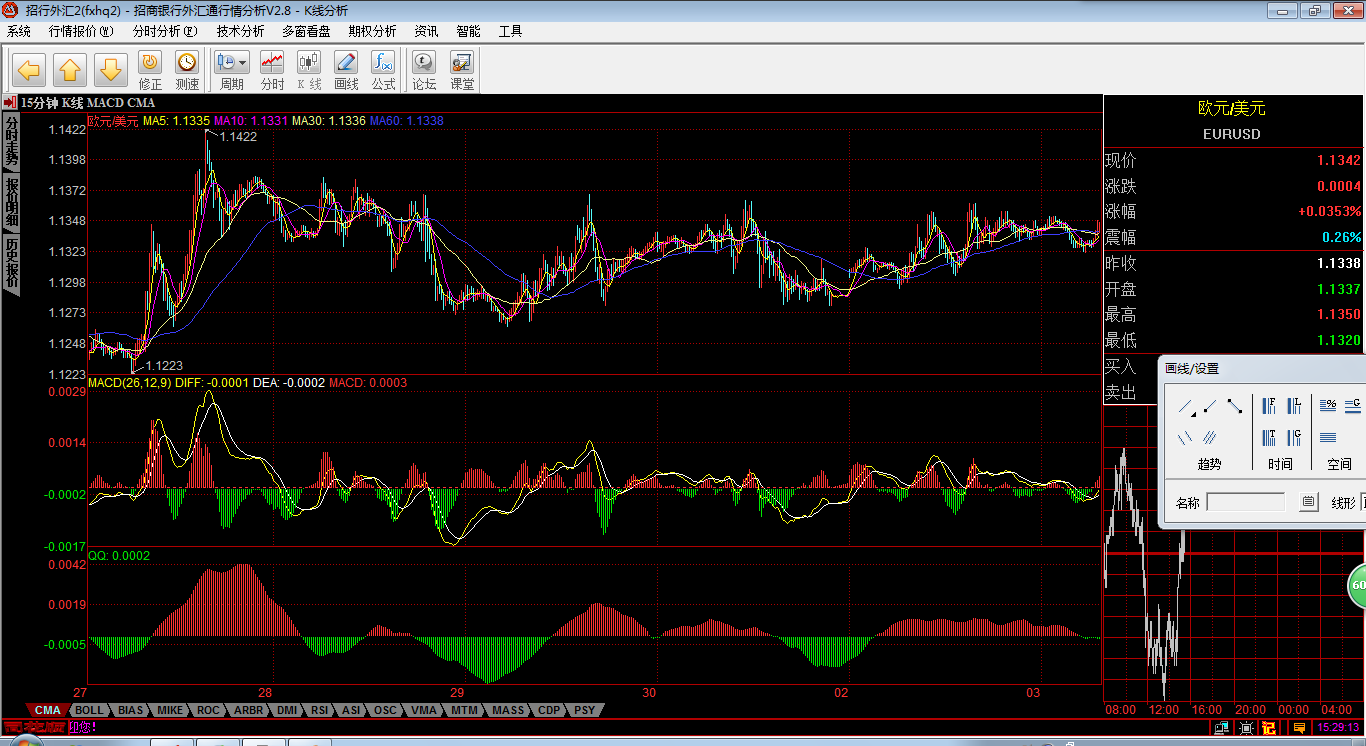Open the 期权分析 menu
Screen dimensions: 1366x746
(x=372, y=31)
